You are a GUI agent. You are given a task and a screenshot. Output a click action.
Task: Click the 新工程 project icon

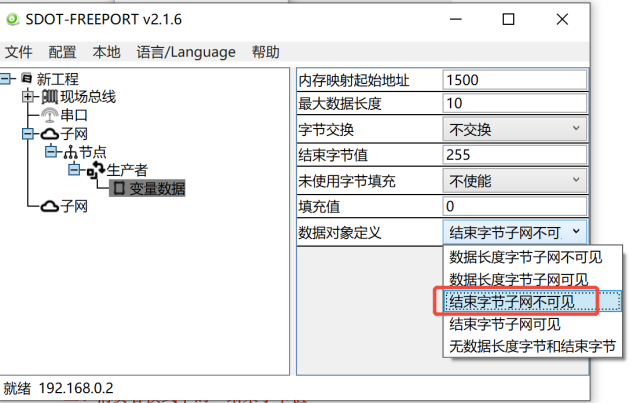pyautogui.click(x=26, y=79)
